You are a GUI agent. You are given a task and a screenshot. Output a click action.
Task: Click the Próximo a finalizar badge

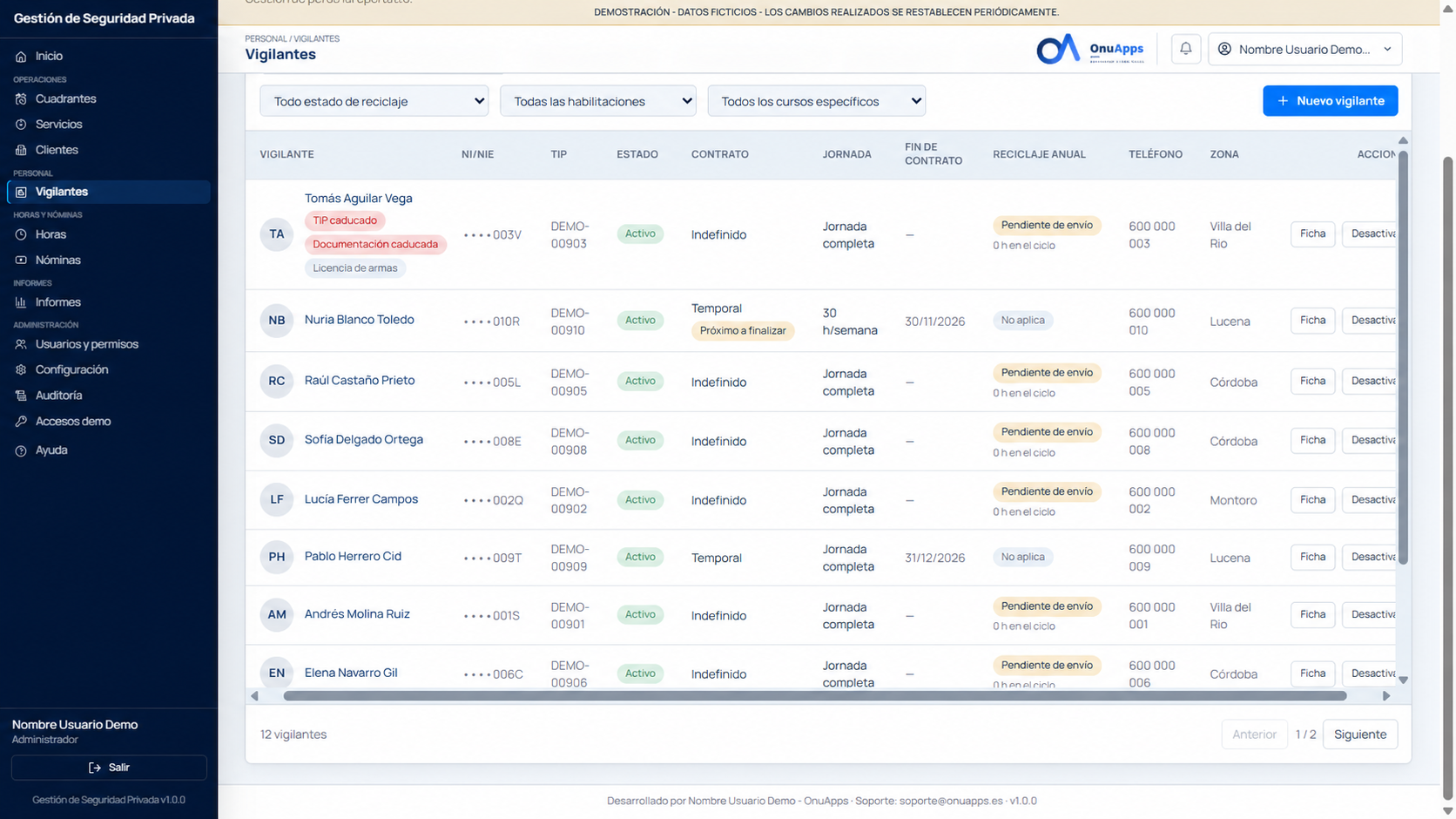(743, 331)
